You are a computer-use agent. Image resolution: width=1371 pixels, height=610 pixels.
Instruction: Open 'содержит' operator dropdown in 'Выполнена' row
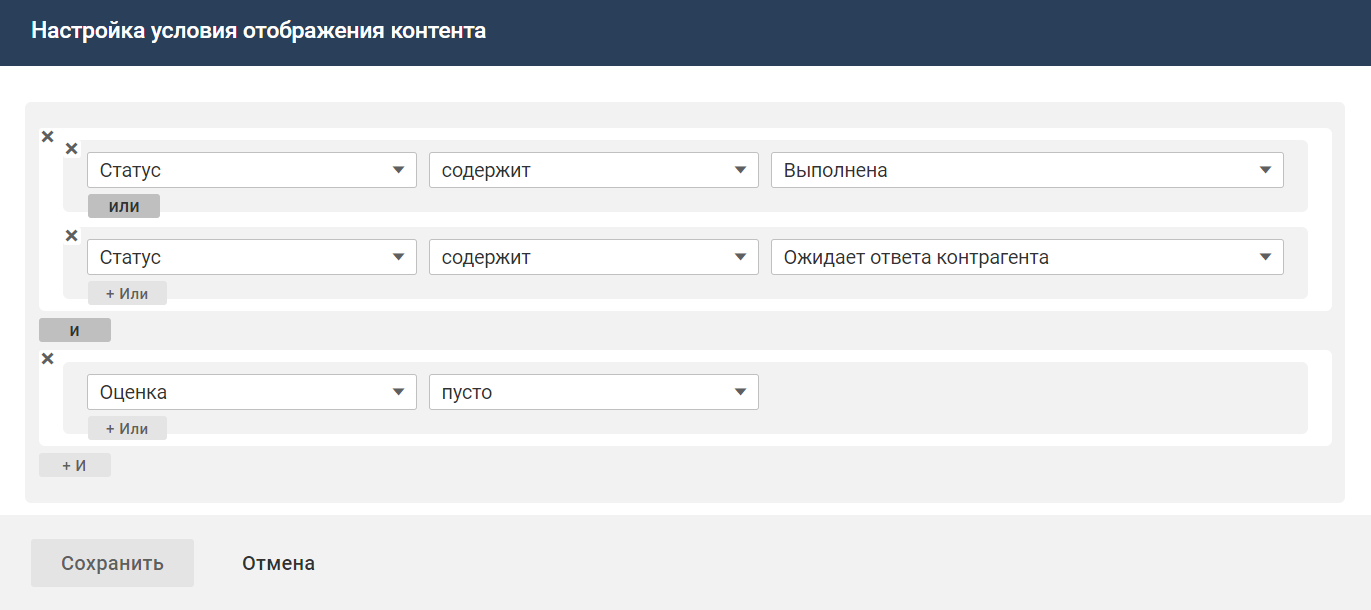[x=594, y=170]
